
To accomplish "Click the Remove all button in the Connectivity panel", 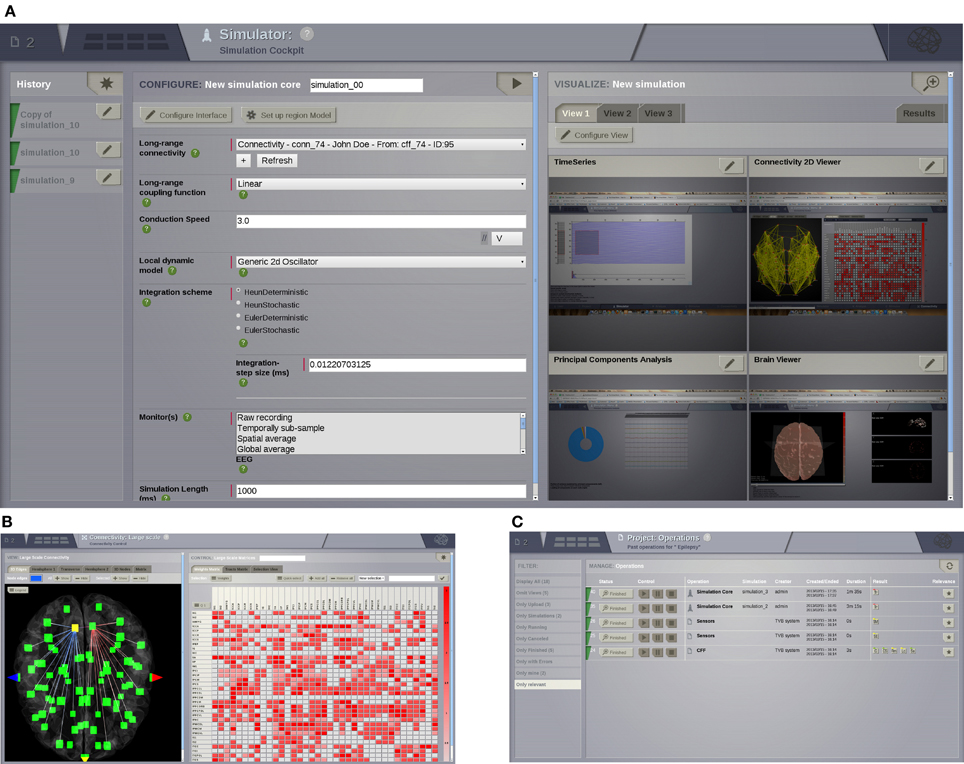I will click(342, 578).
